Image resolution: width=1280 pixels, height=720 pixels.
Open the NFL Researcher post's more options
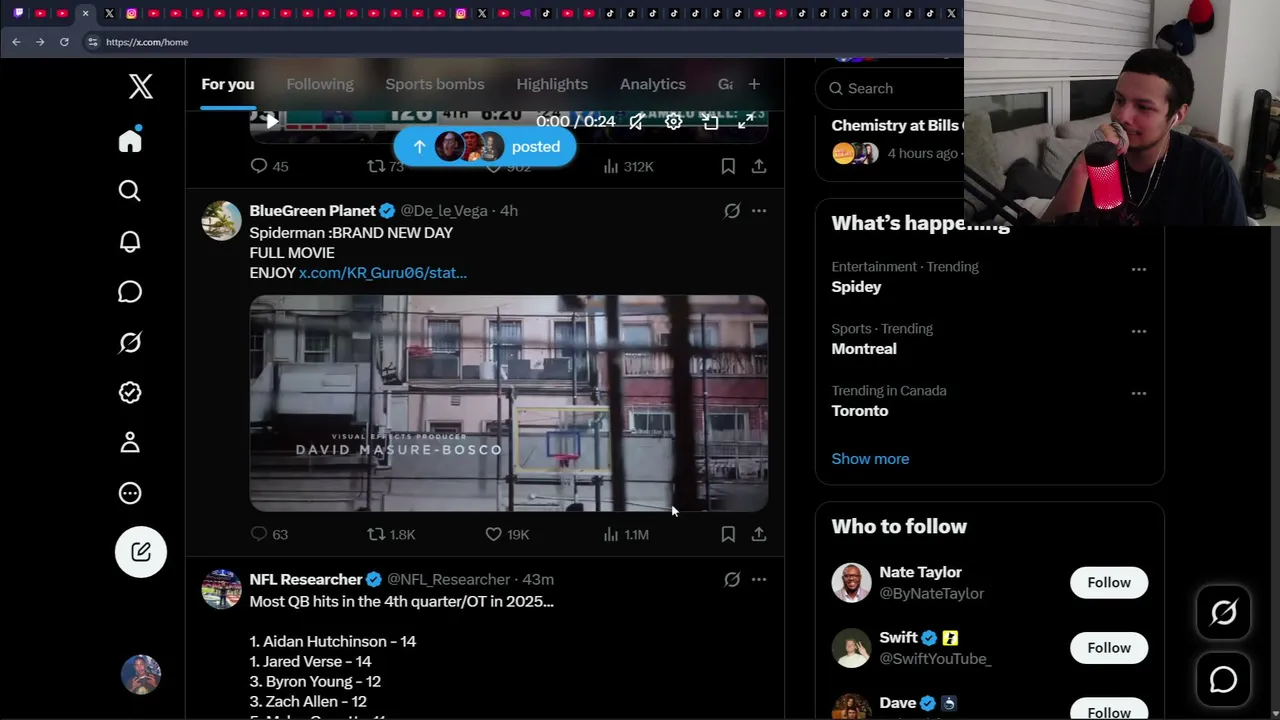(x=759, y=580)
